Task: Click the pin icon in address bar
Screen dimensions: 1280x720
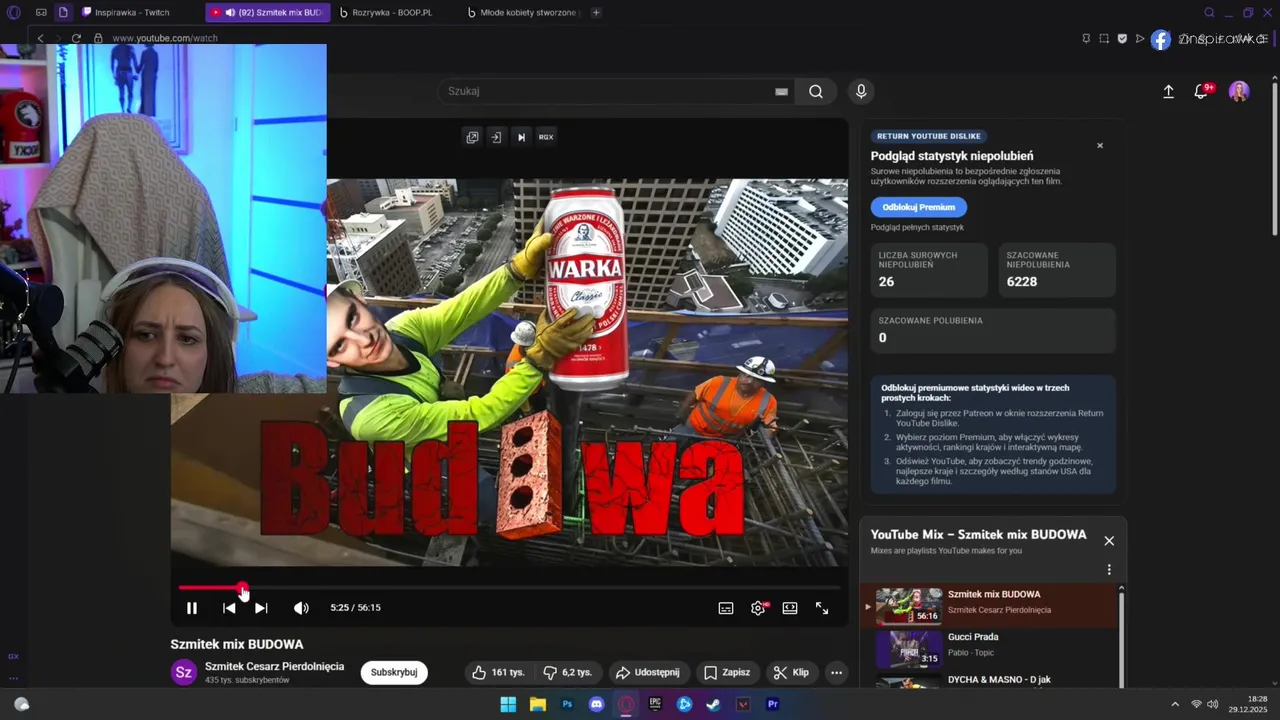Action: point(1086,38)
